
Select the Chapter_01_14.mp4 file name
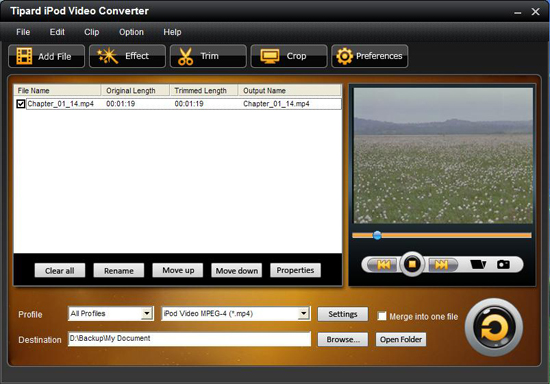(61, 104)
